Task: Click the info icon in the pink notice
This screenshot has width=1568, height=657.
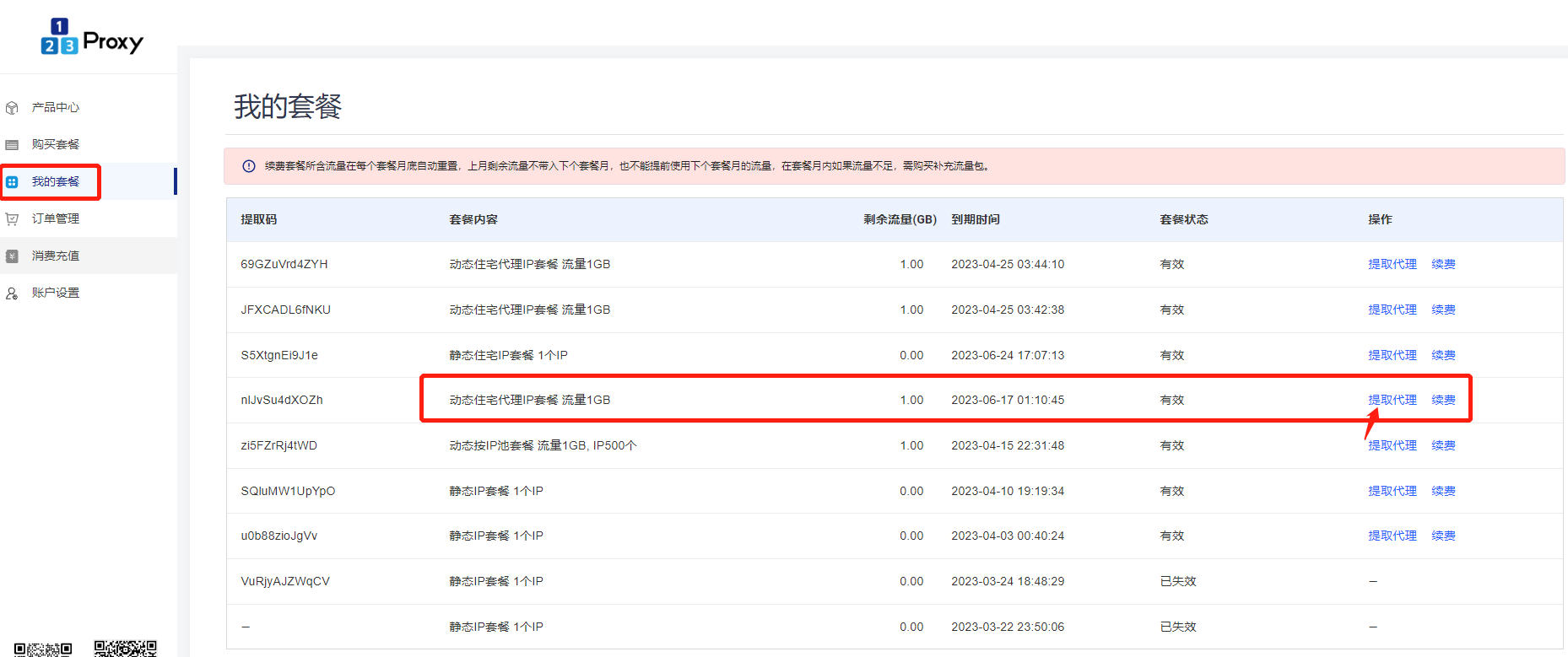Action: click(249, 166)
